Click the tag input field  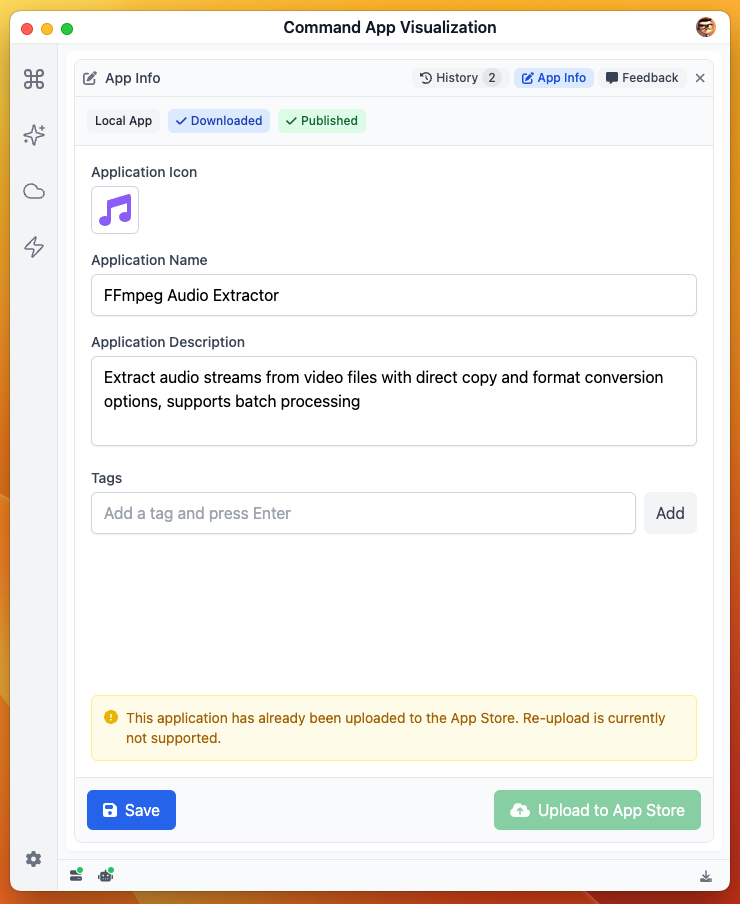point(363,513)
